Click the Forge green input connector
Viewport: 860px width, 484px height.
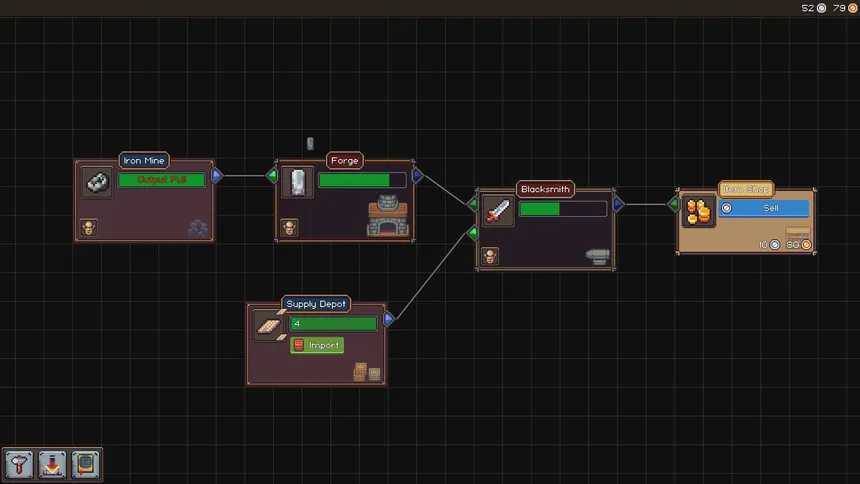[271, 176]
